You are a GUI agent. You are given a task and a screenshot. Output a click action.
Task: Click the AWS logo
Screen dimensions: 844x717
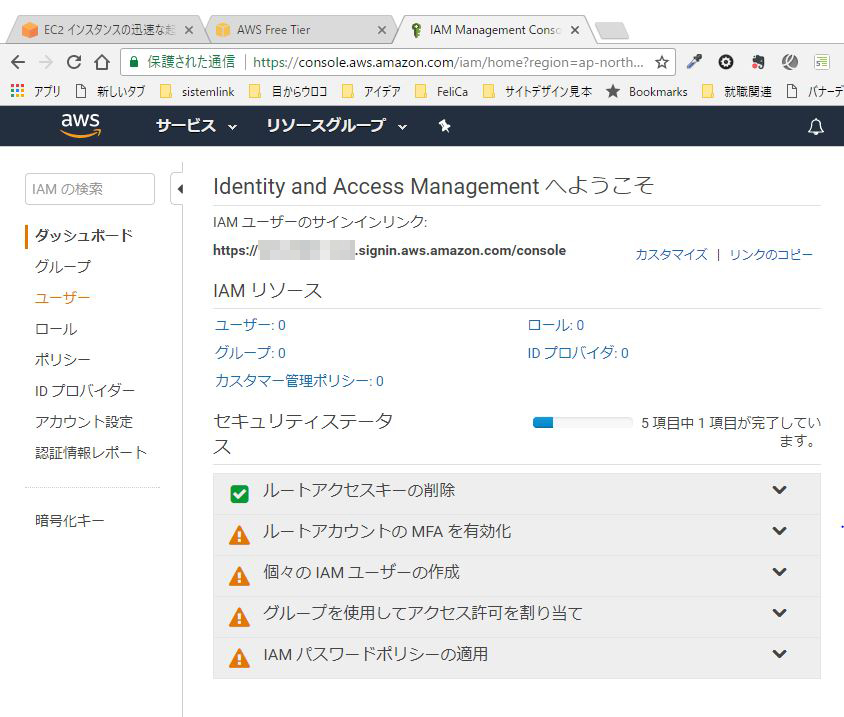tap(80, 125)
